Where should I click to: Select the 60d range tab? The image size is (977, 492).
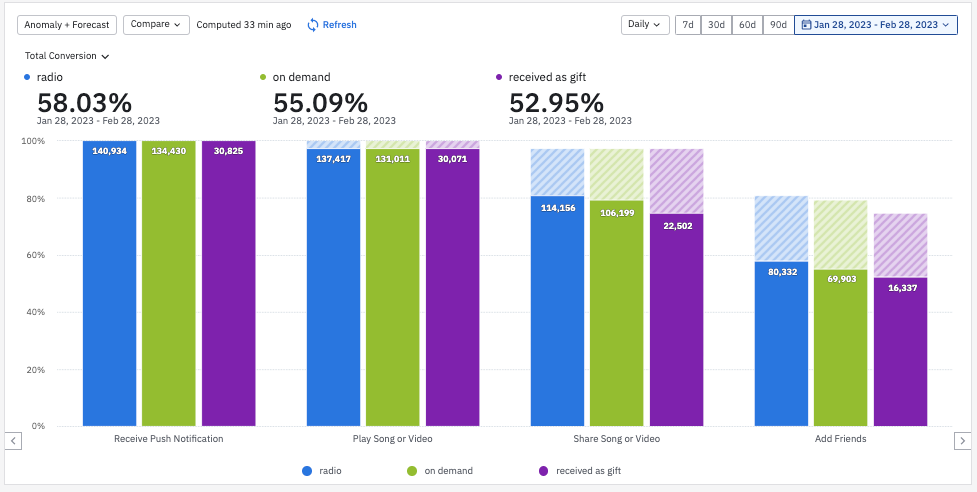pos(748,25)
